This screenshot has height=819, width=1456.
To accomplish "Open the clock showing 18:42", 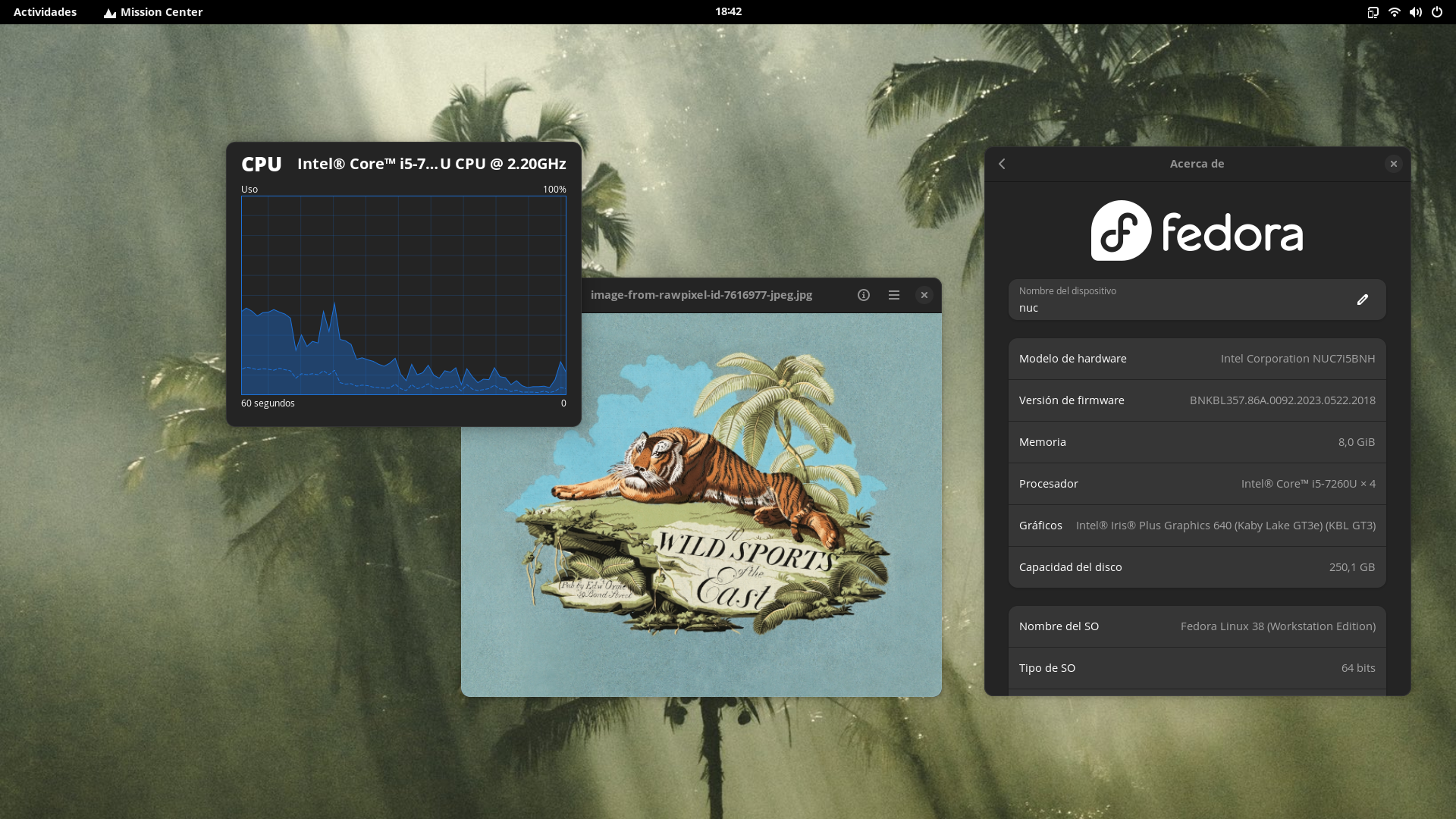I will [x=728, y=11].
